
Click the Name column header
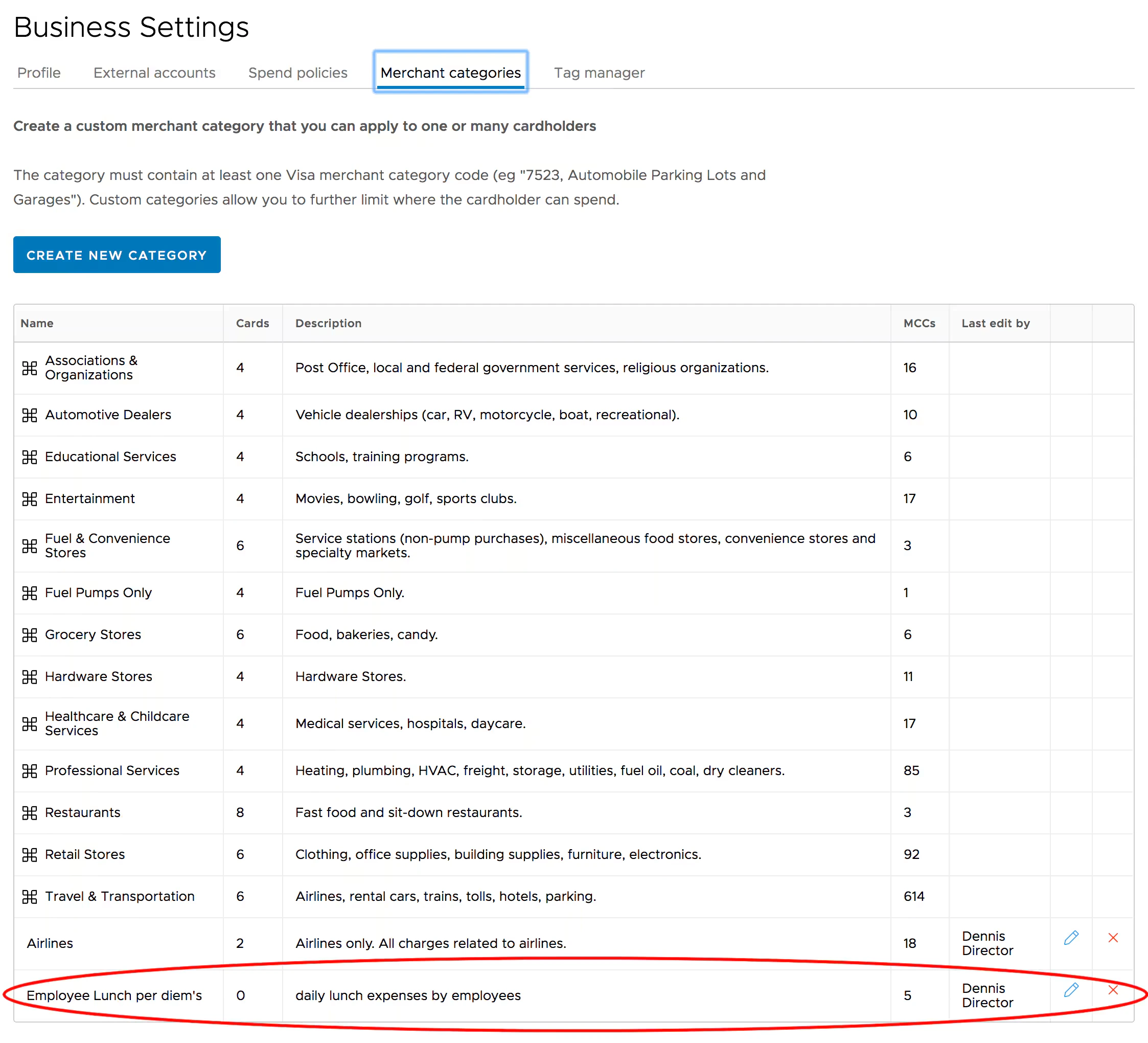tap(37, 323)
